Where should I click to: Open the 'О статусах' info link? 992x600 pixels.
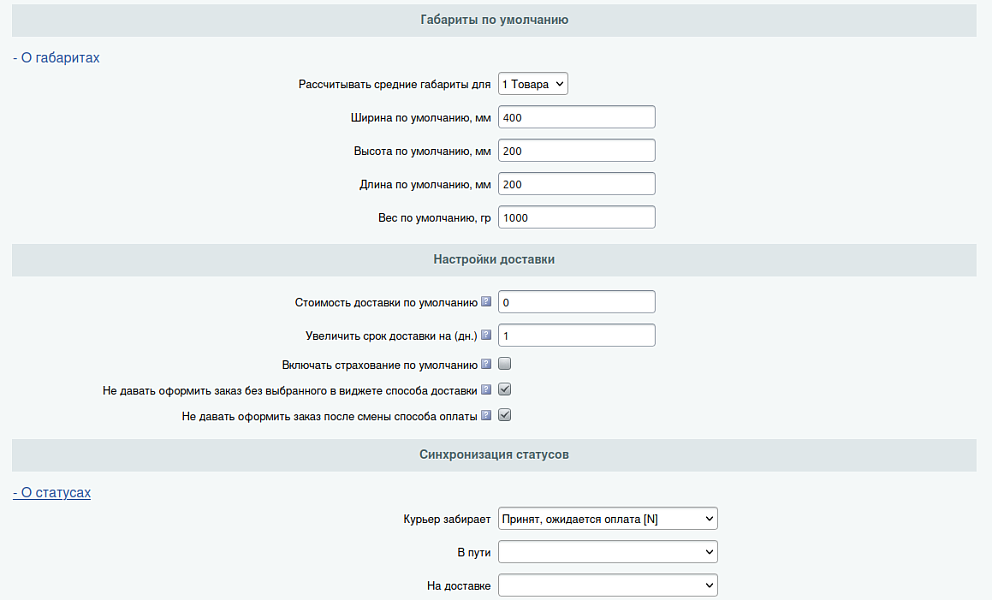coord(52,493)
